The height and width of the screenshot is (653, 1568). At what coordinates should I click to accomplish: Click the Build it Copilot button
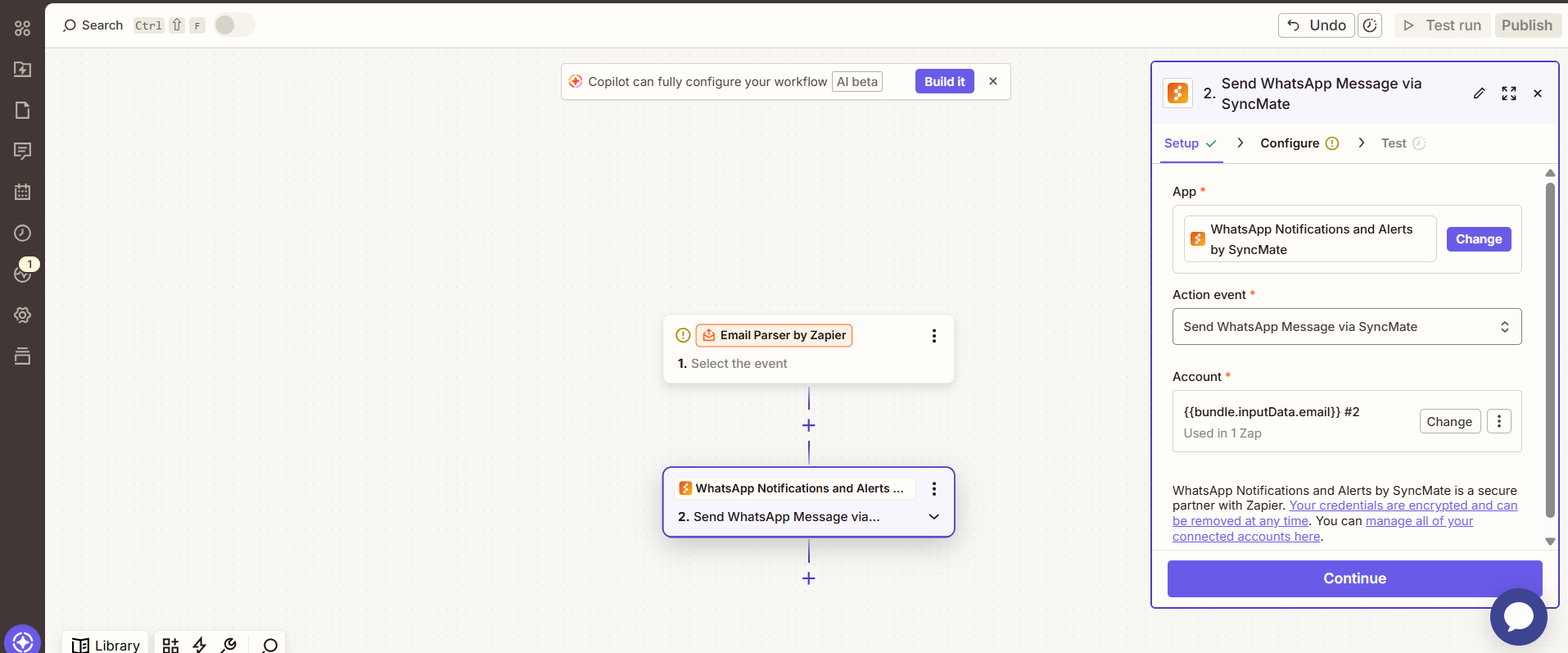[944, 82]
